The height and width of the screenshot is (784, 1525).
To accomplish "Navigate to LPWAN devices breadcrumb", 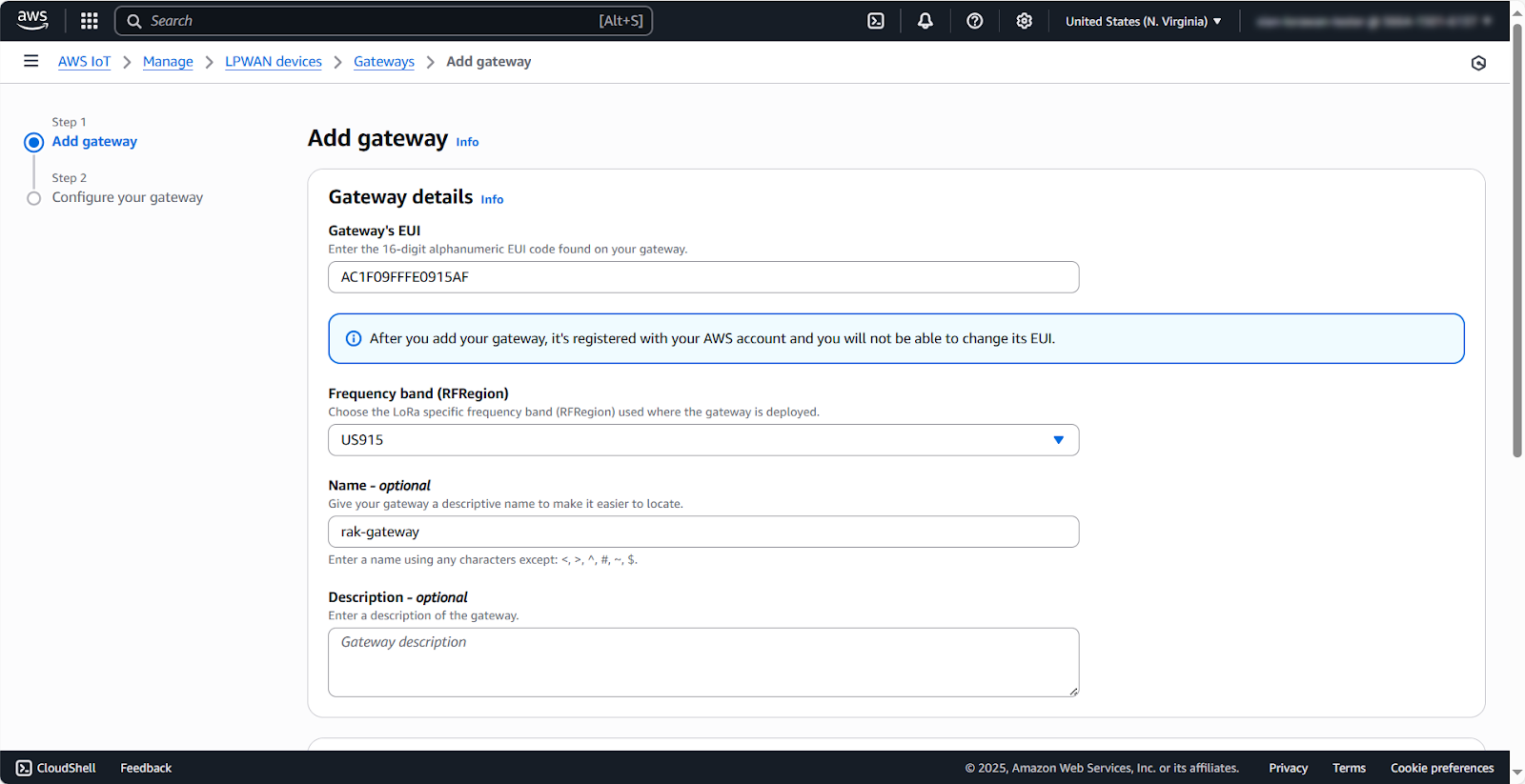I will [x=273, y=62].
